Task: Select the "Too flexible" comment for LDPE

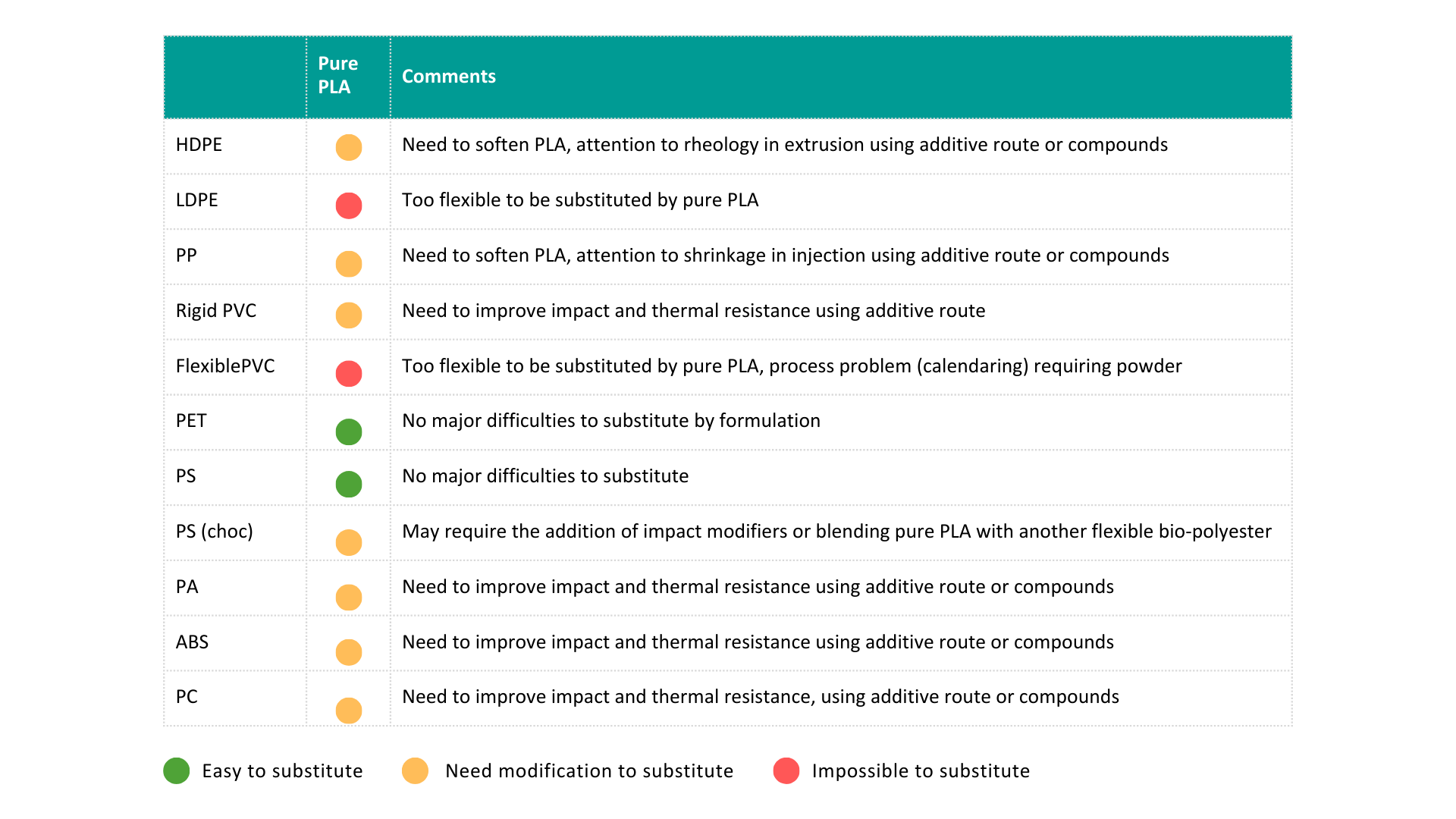Action: [580, 200]
